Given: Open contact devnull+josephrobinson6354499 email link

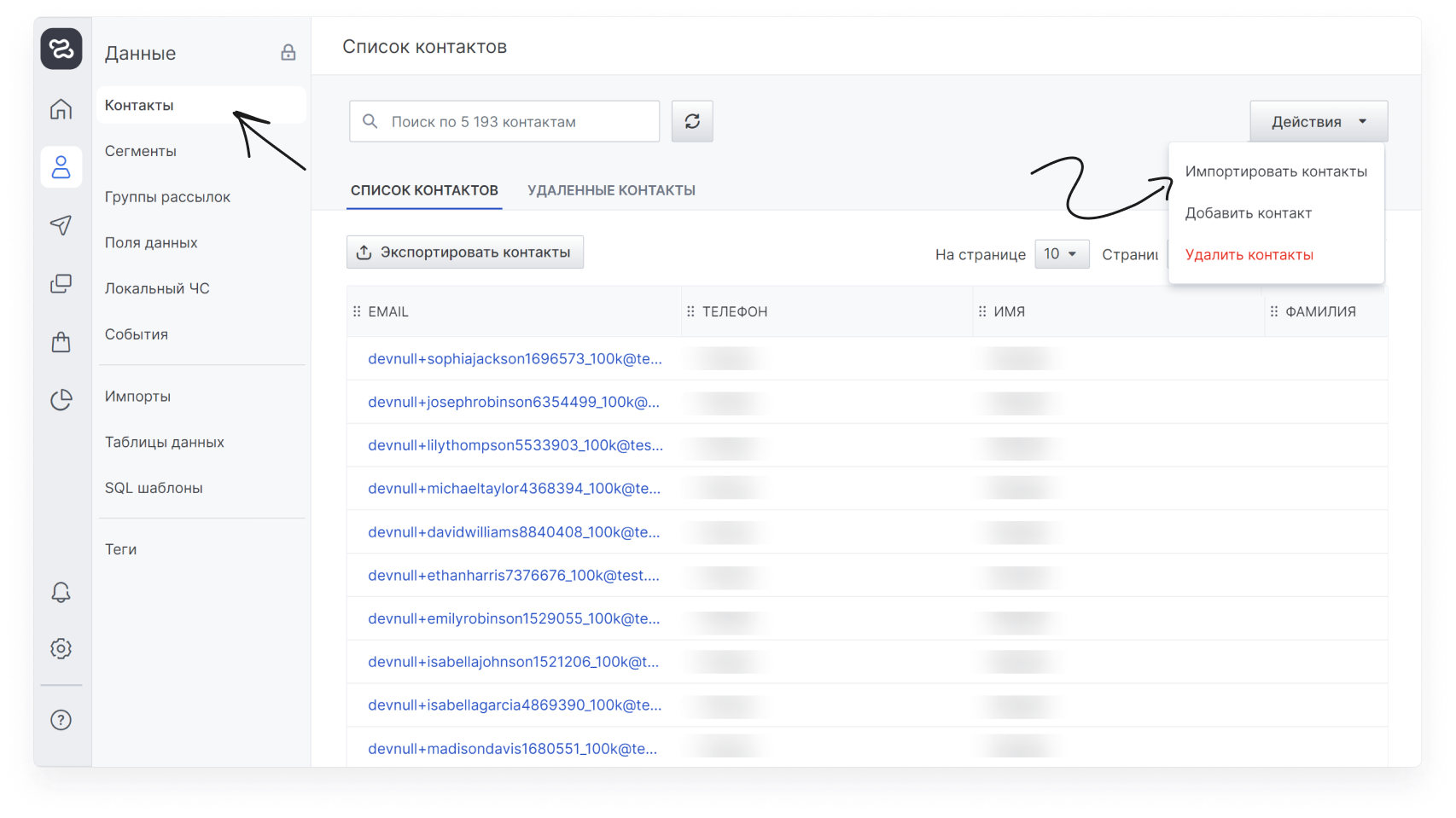Looking at the screenshot, I should point(514,402).
